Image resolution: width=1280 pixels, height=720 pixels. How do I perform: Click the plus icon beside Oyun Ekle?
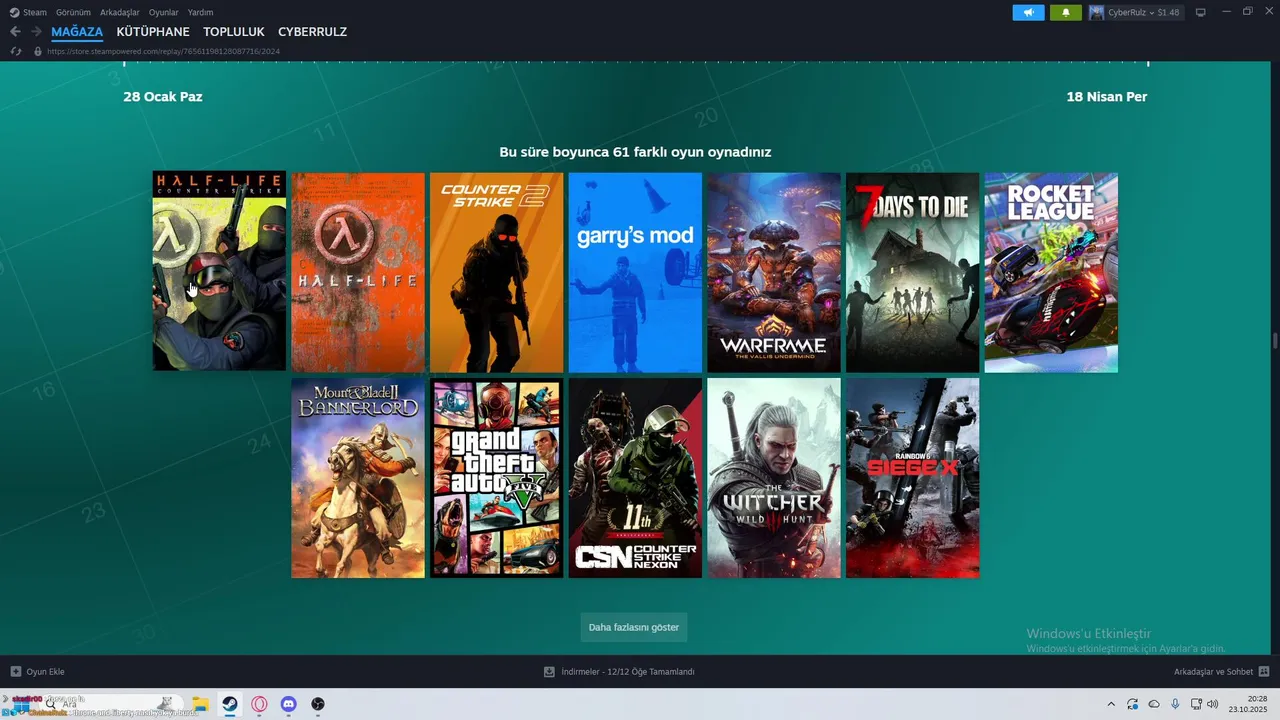click(15, 672)
